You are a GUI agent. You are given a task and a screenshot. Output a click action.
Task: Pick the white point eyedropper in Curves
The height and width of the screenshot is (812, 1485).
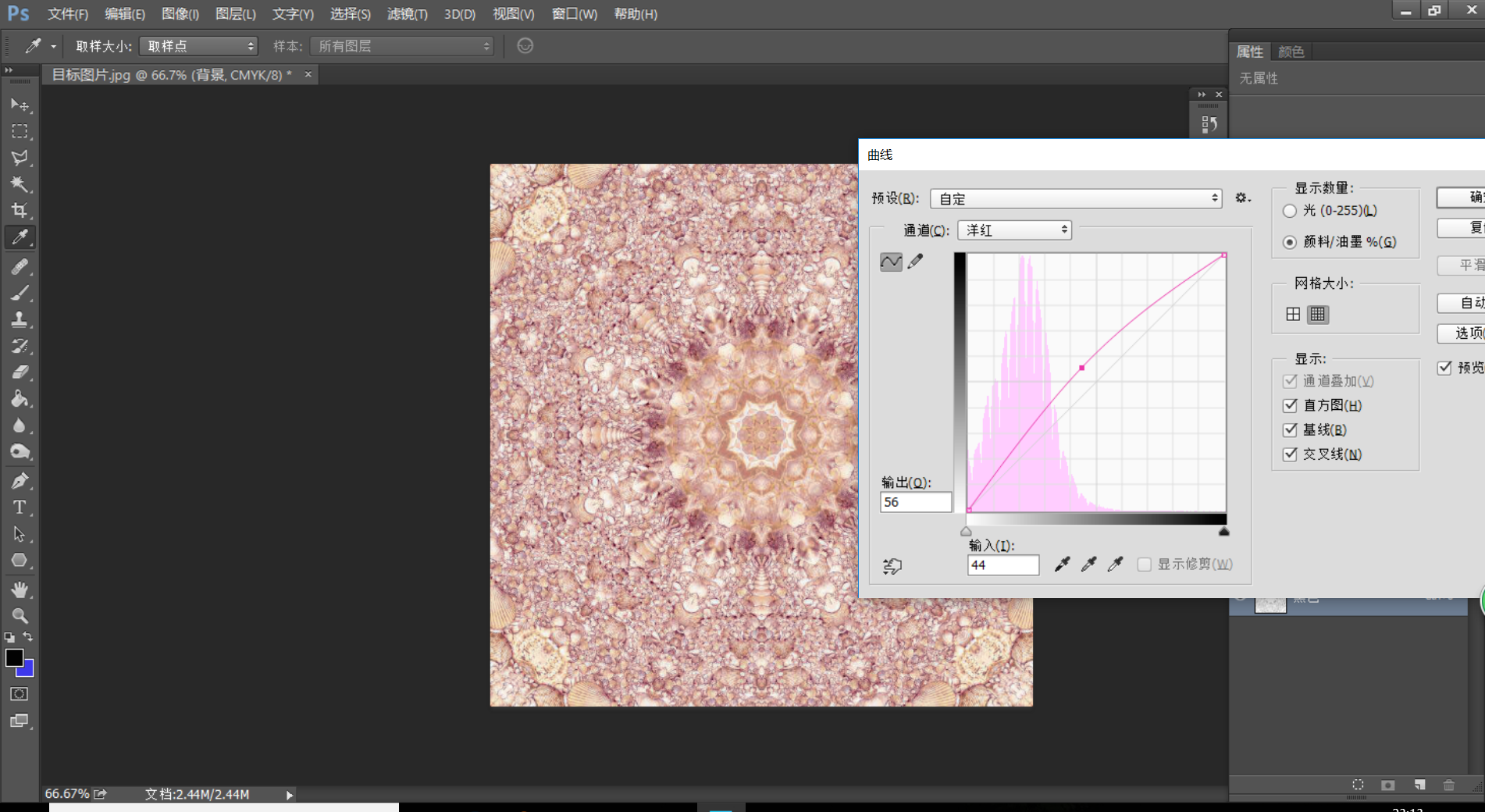[1115, 564]
